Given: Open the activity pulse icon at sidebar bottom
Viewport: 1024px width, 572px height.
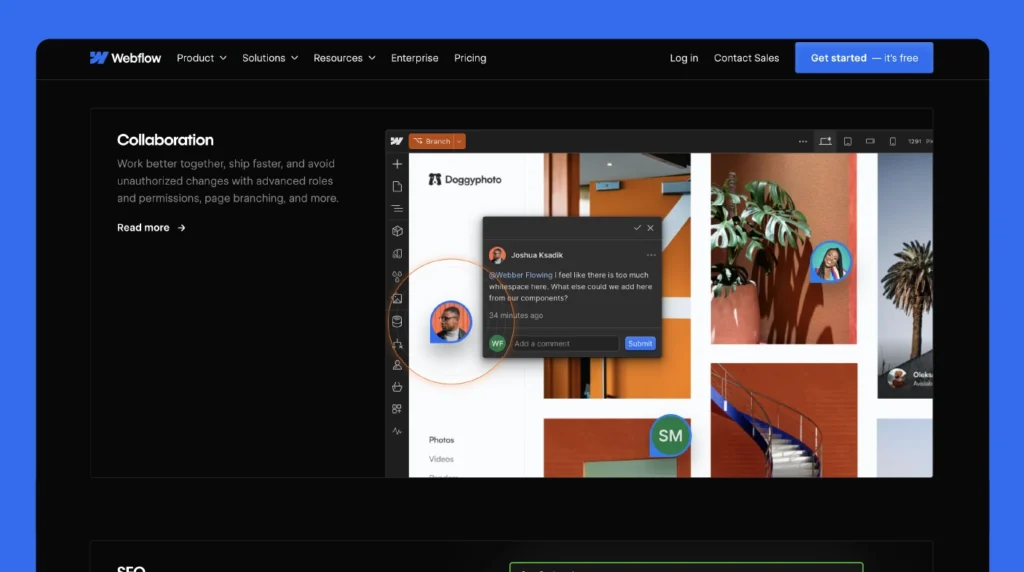Looking at the screenshot, I should (397, 431).
